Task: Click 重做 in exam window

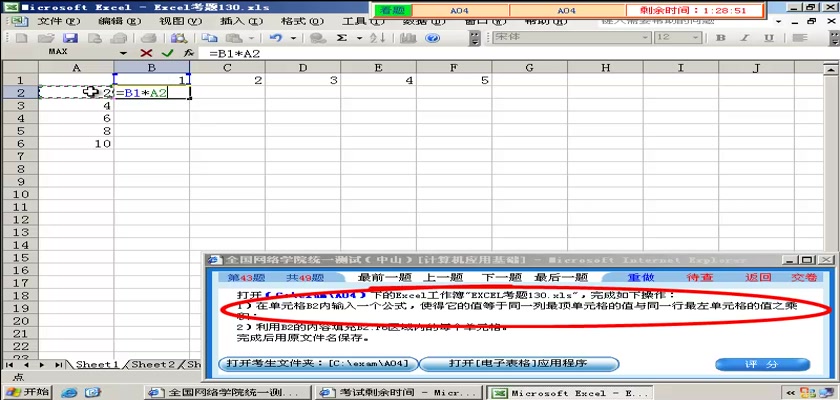Action: pos(641,277)
